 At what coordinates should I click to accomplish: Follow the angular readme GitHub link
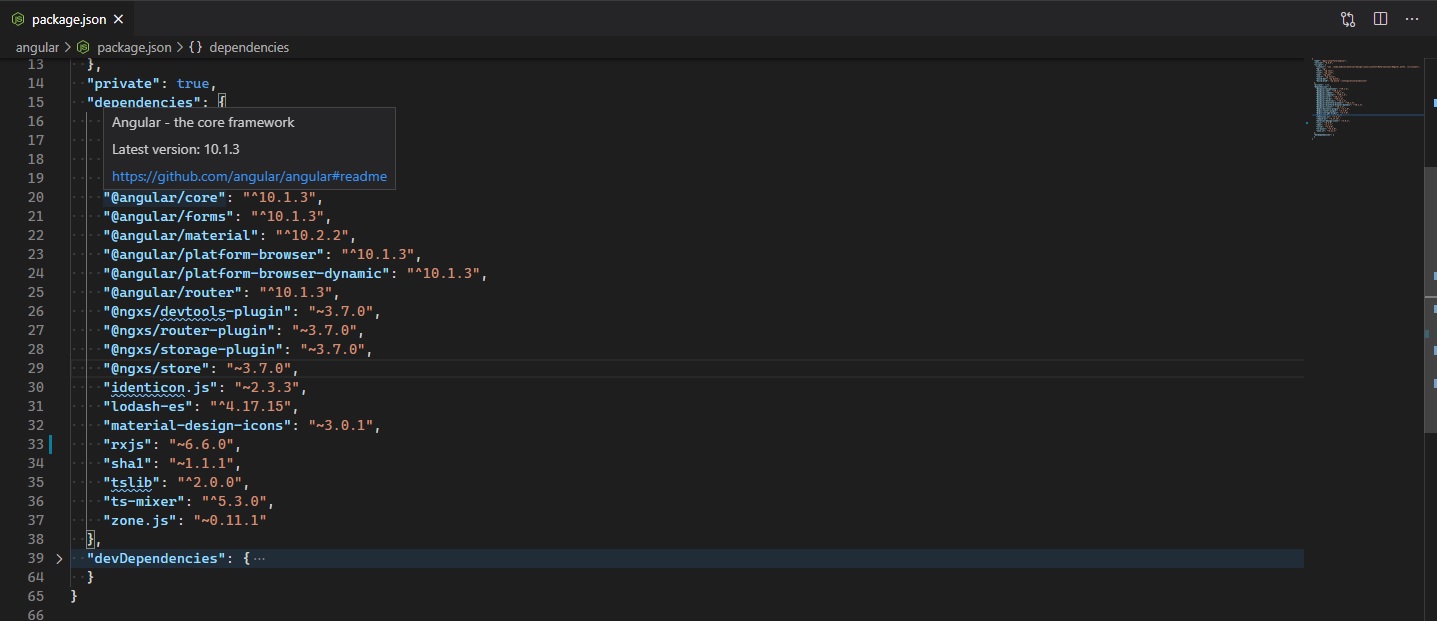249,176
